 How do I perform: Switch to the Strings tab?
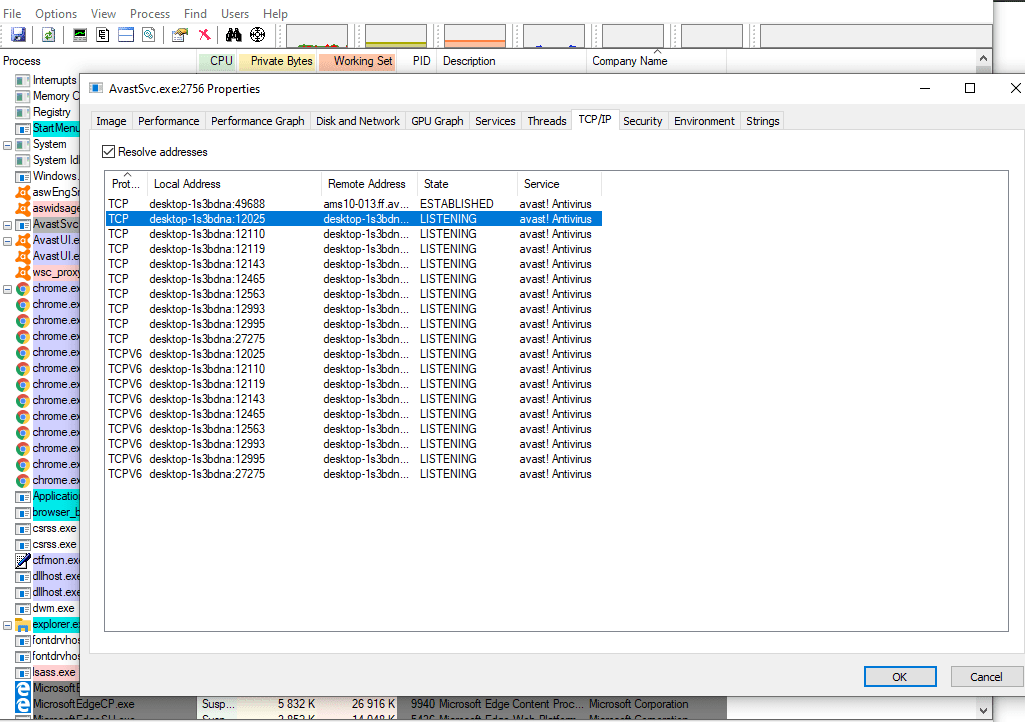pyautogui.click(x=762, y=121)
